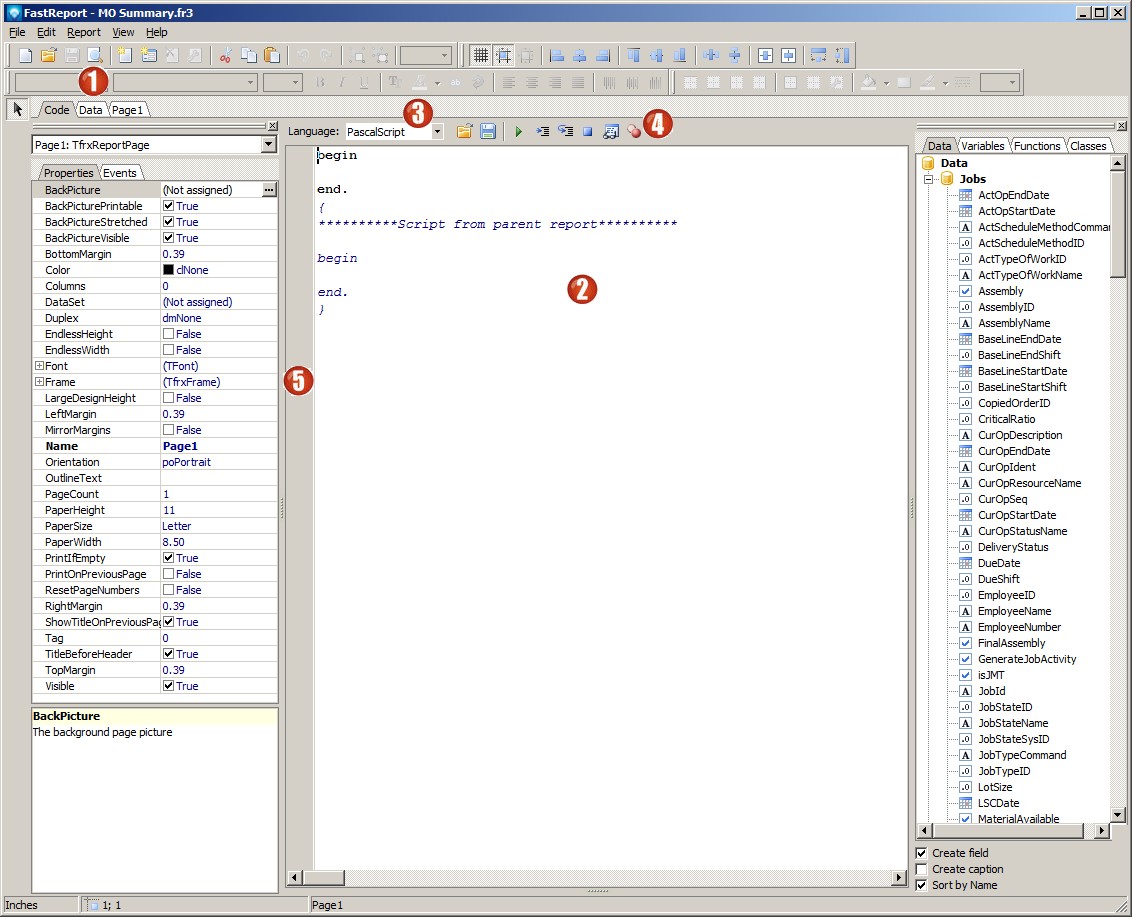Click the Color property black swatch
The image size is (1132, 917).
click(168, 270)
